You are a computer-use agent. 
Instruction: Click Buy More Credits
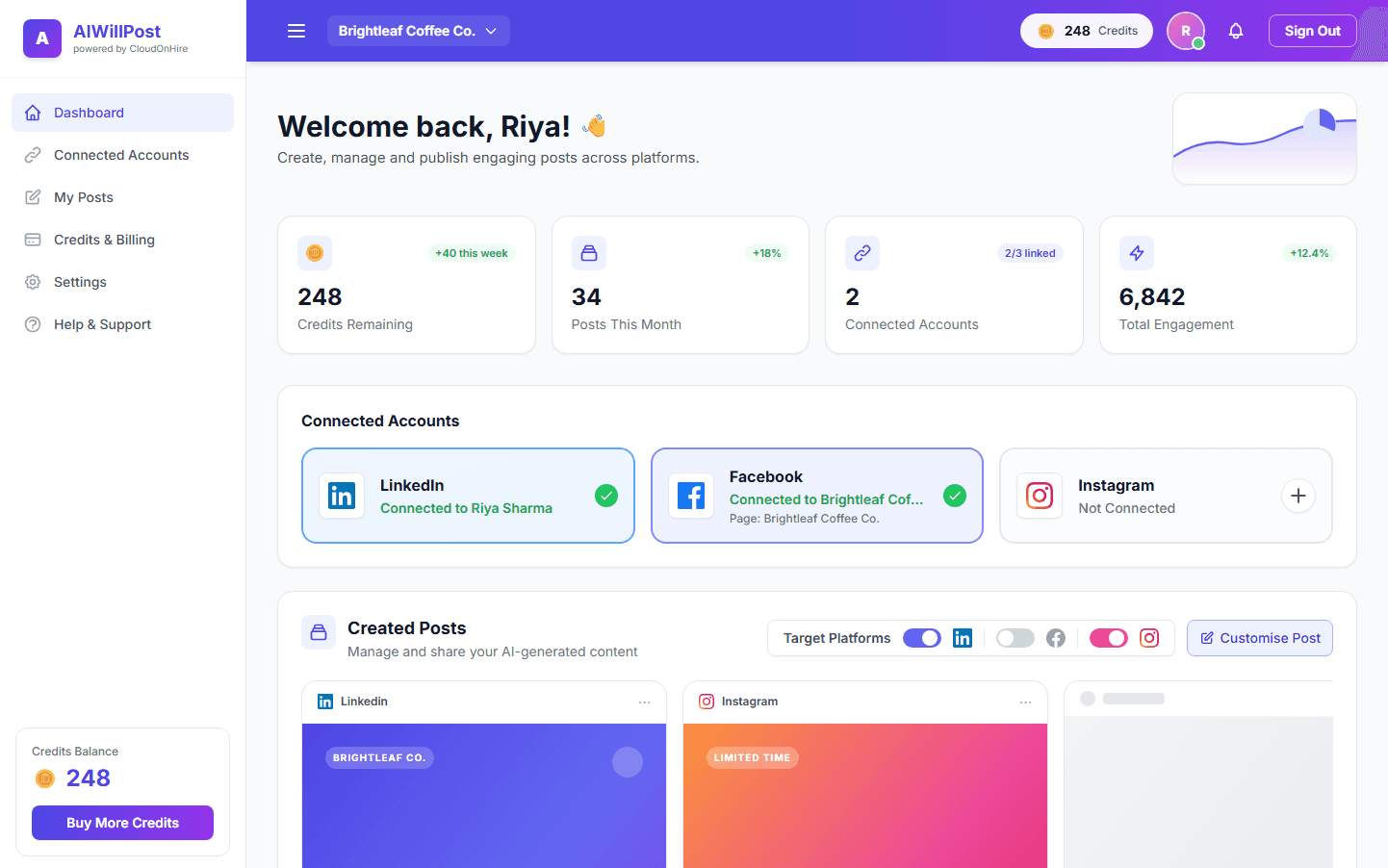(122, 823)
